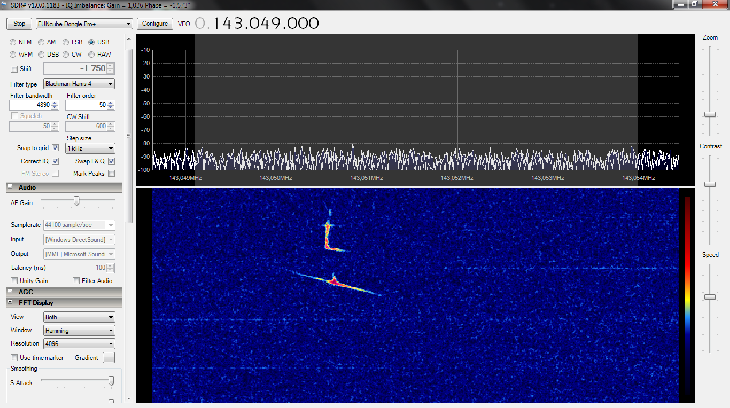Open the FFT Resolution dropdown
The image size is (730, 408).
click(78, 342)
